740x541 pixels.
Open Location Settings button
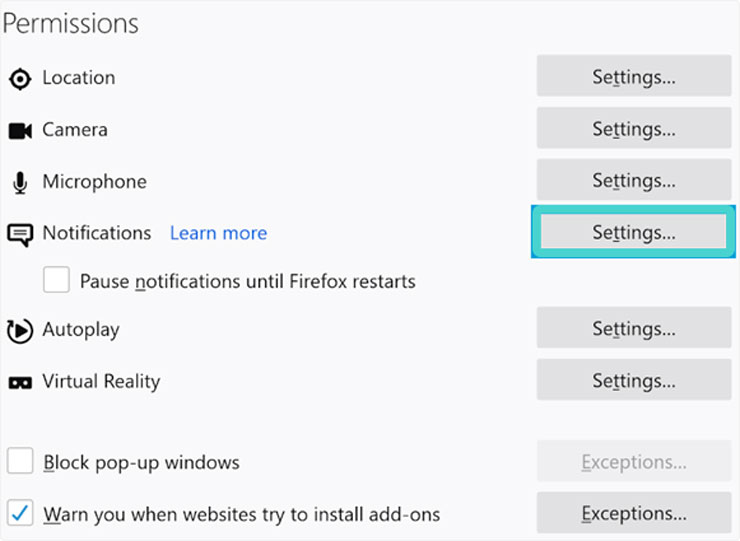point(634,76)
